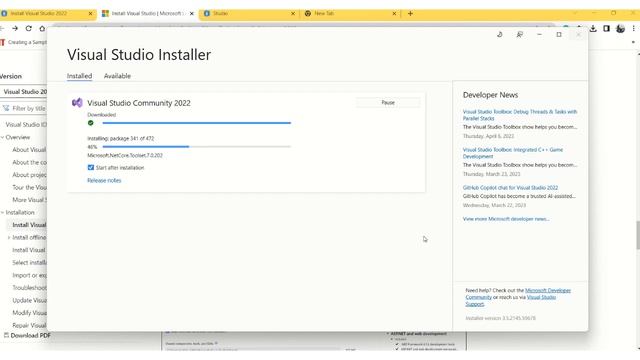Toggle Start after installation checkbox
This screenshot has width=640, height=360.
pyautogui.click(x=91, y=167)
